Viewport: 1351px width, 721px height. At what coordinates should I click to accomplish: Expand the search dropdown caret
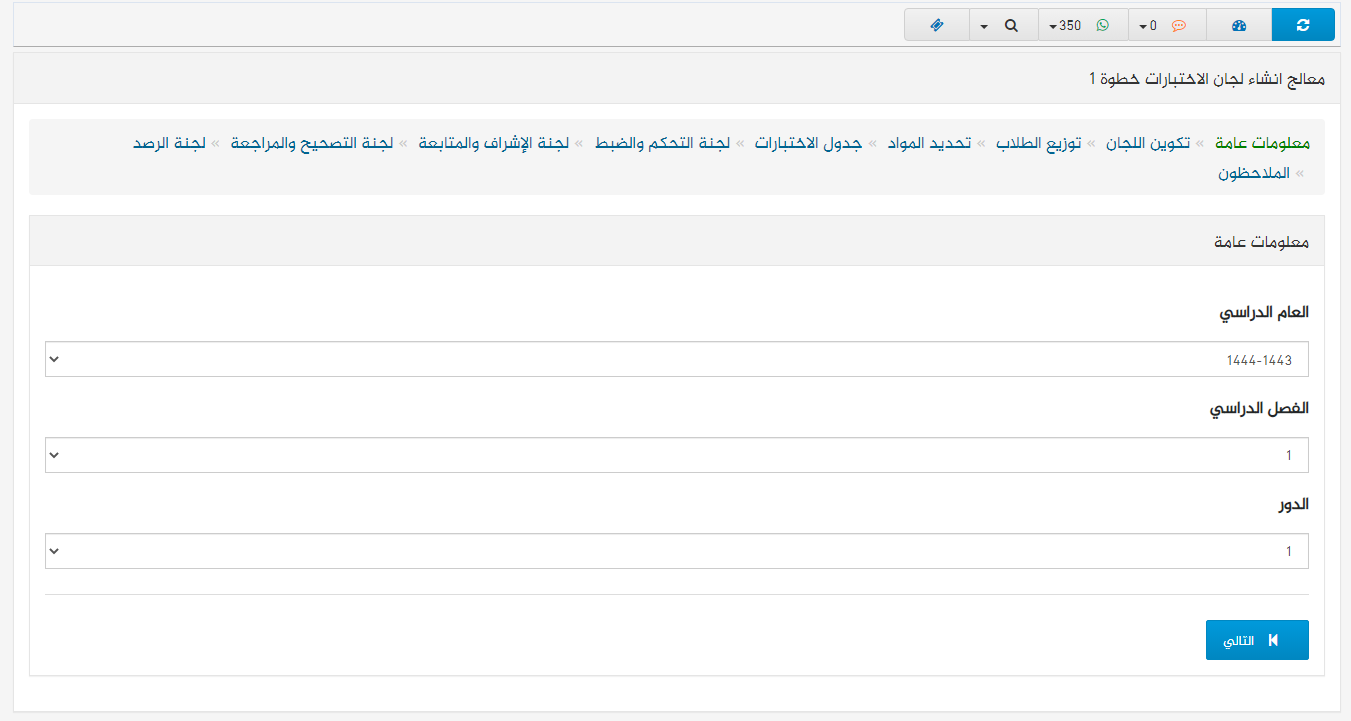[984, 25]
